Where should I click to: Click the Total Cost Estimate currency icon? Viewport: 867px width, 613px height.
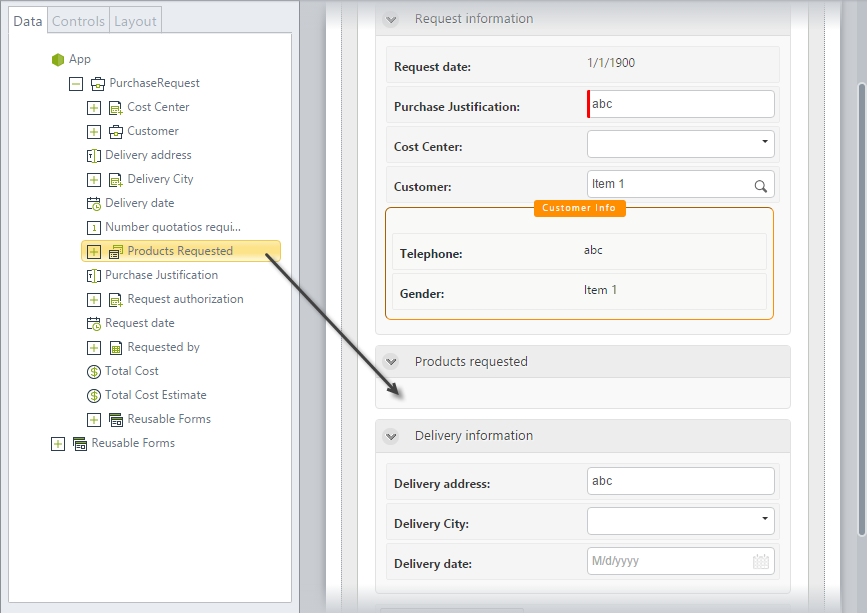coord(94,395)
